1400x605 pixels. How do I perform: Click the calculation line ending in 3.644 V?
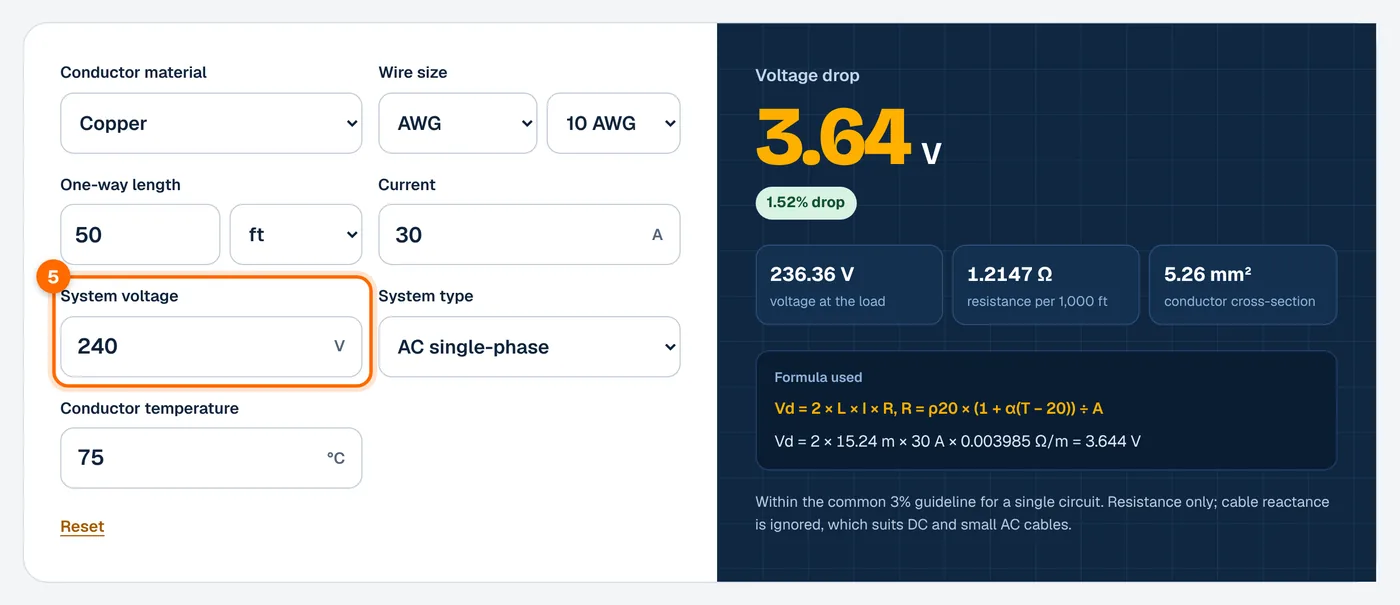(x=958, y=441)
